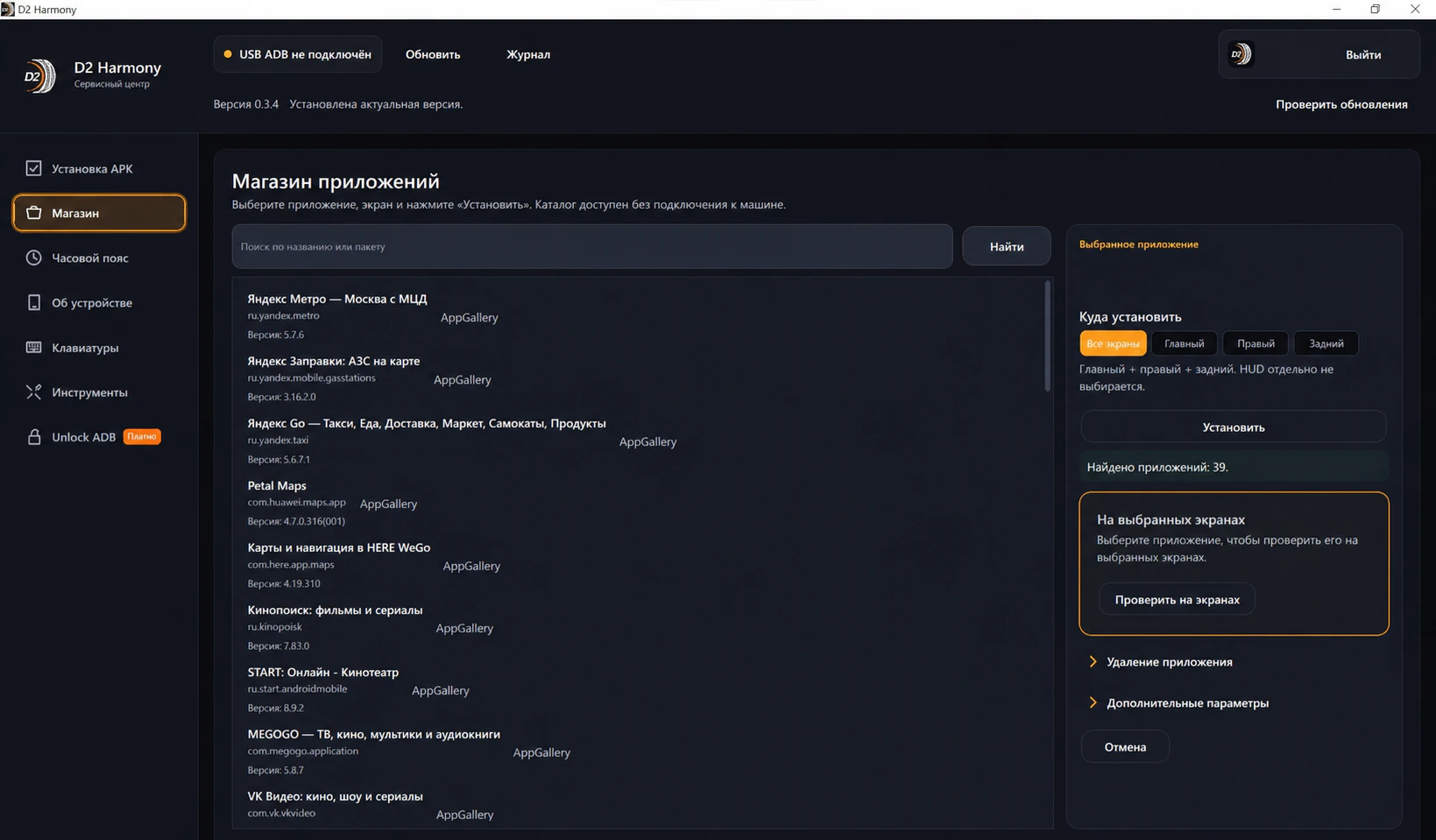Close the D2 Harmony window
Screen dimensions: 1436x840
(x=1415, y=10)
